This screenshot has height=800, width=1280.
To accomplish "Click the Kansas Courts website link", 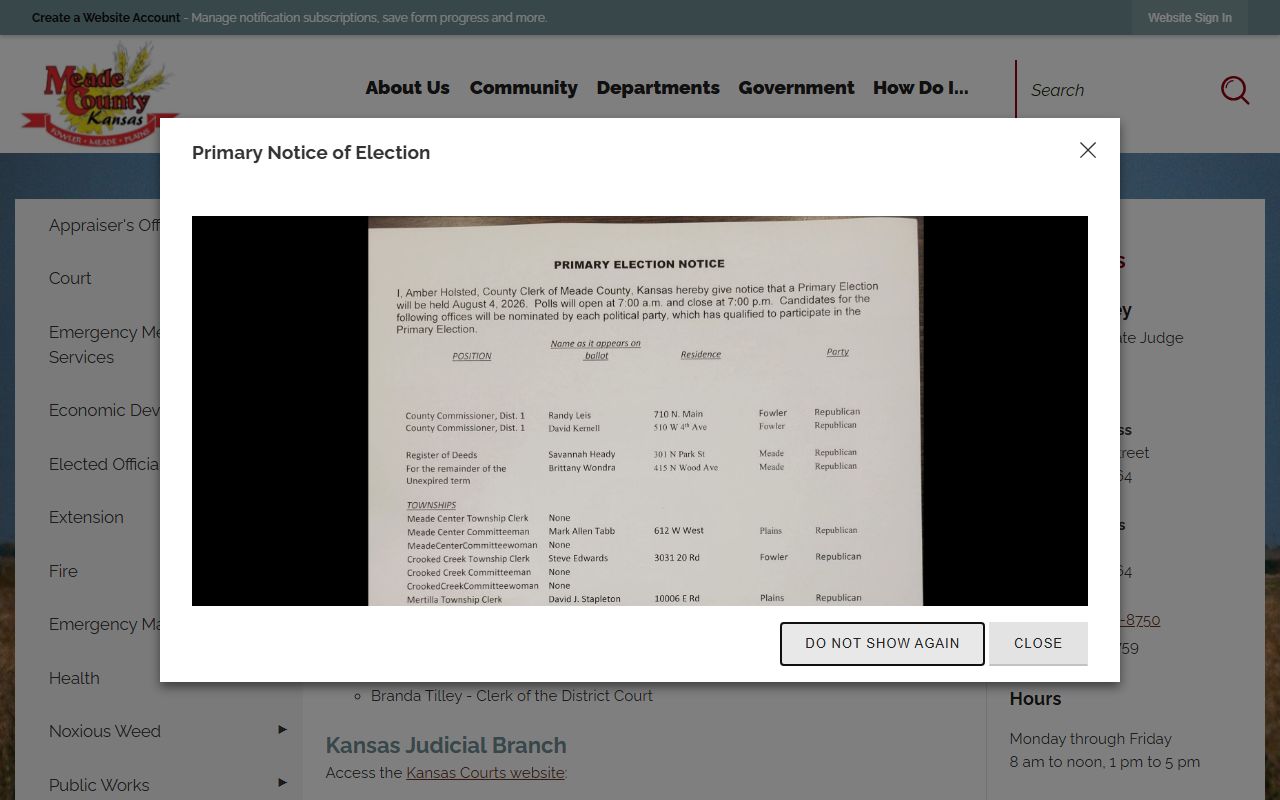I will coord(485,773).
